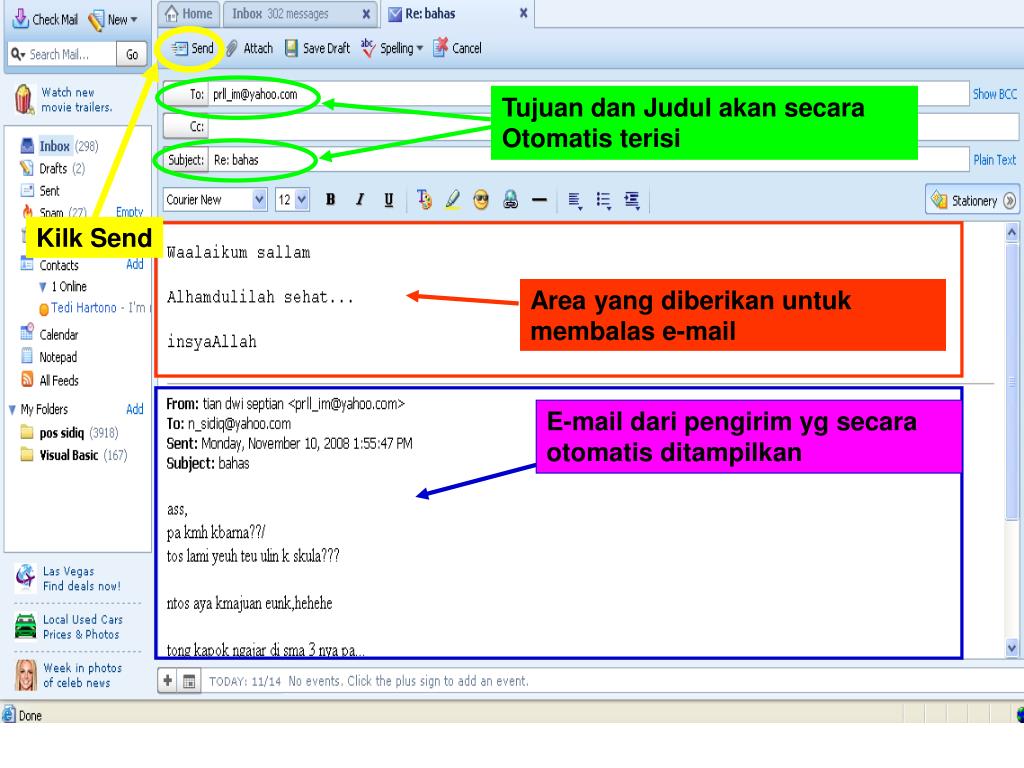Insert an emoticon smiley
Viewport: 1024px width, 768px height.
point(481,200)
